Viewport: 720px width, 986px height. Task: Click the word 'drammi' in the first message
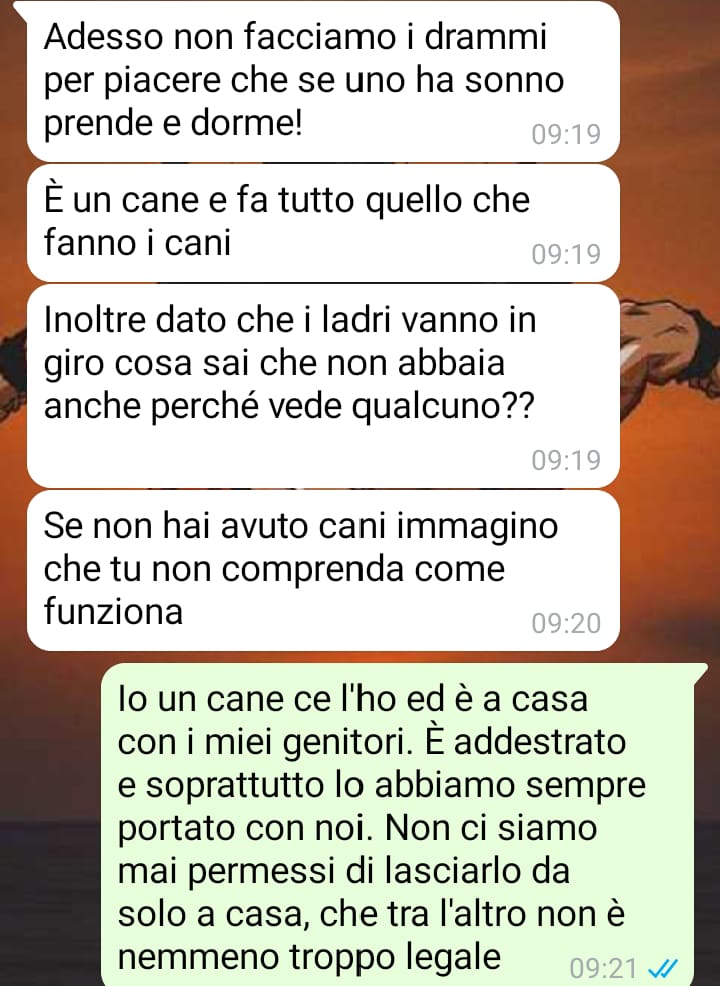(x=485, y=37)
